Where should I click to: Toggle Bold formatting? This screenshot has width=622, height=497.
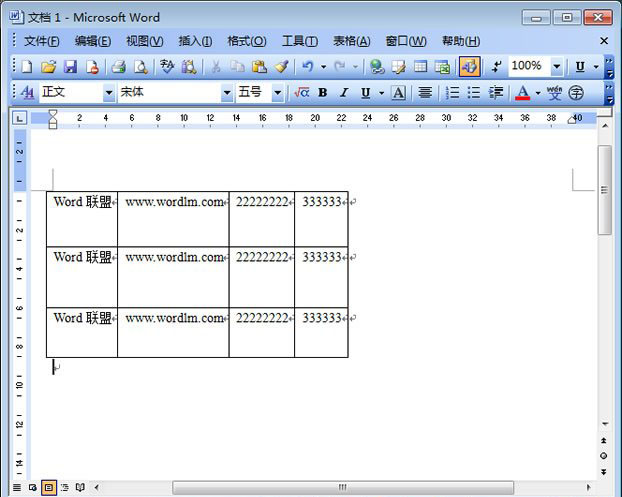tap(323, 93)
